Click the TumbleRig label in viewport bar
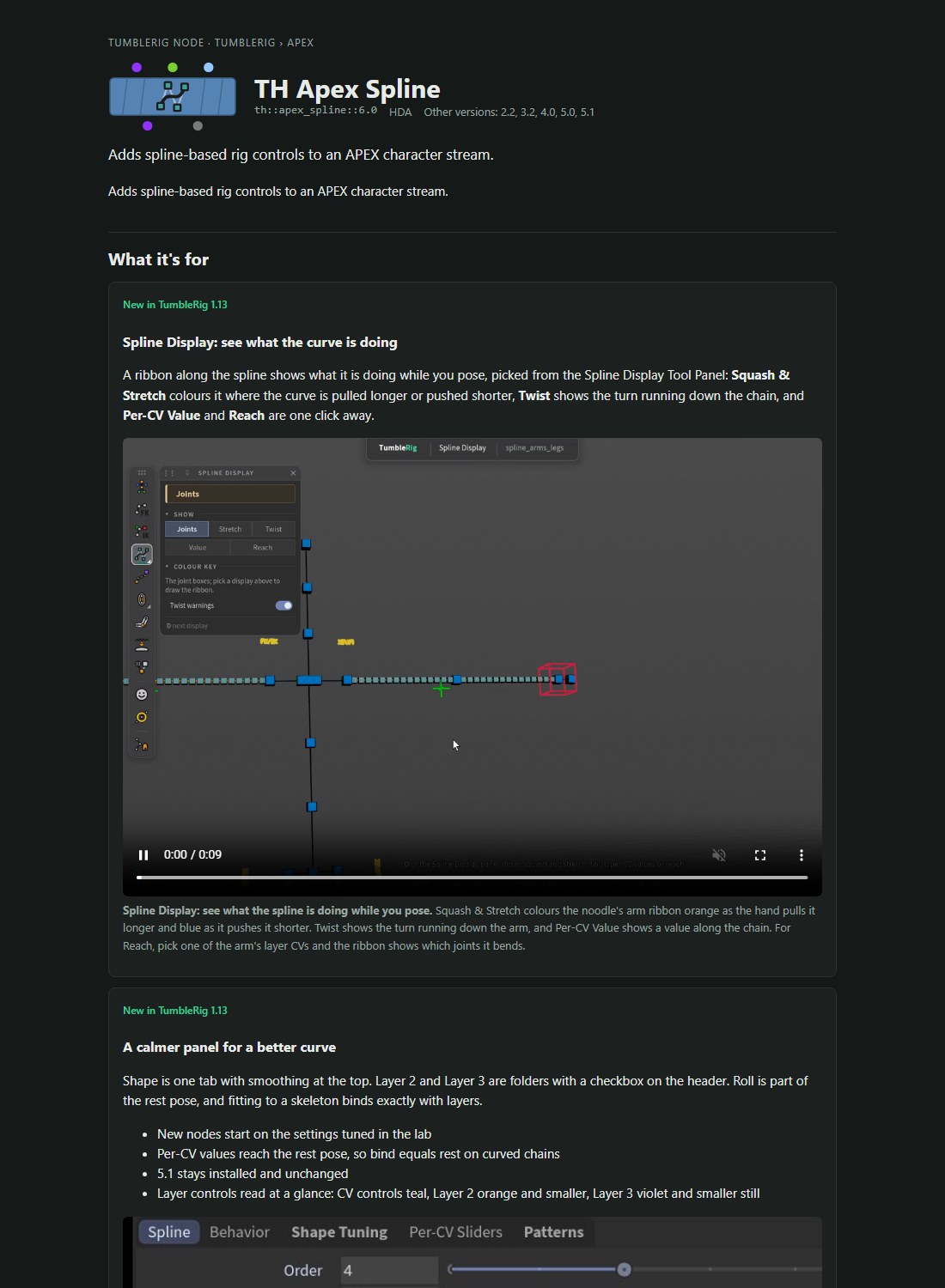Image resolution: width=945 pixels, height=1288 pixels. (398, 447)
